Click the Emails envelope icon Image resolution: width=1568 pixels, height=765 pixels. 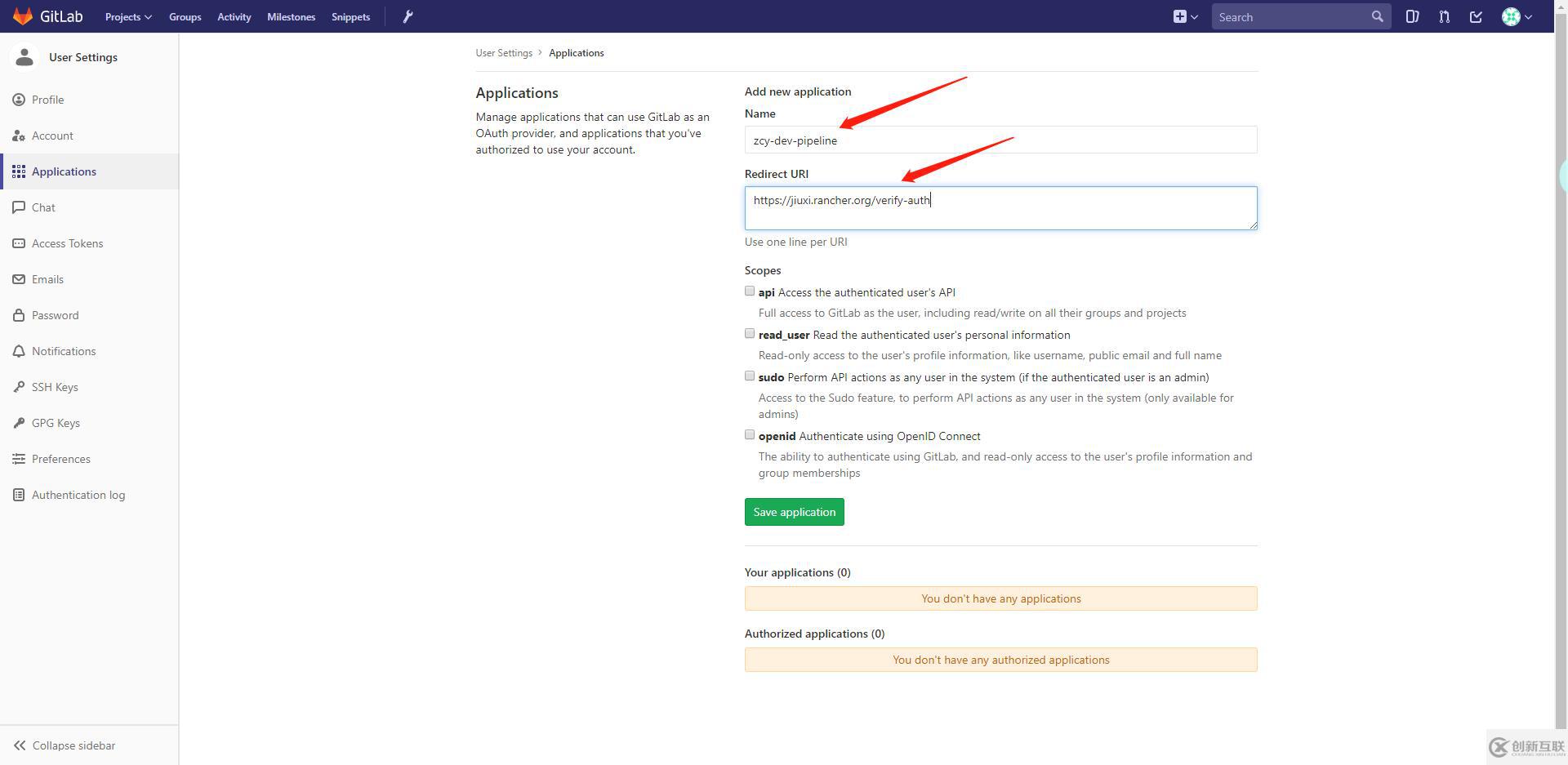pyautogui.click(x=19, y=279)
